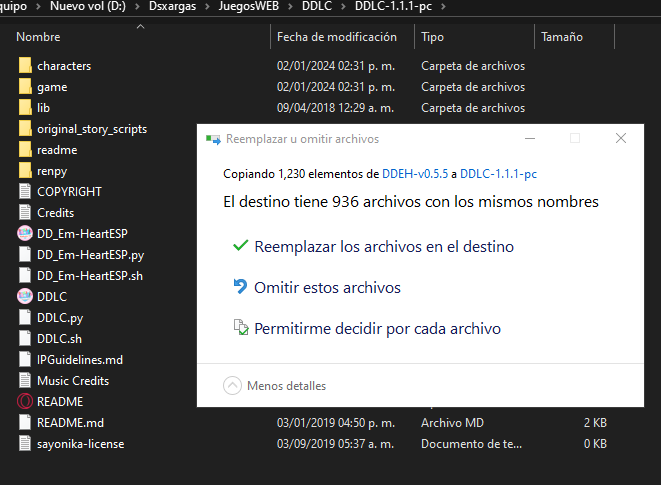
Task: Go to JuegosWEB in the breadcrumb
Action: point(249,6)
